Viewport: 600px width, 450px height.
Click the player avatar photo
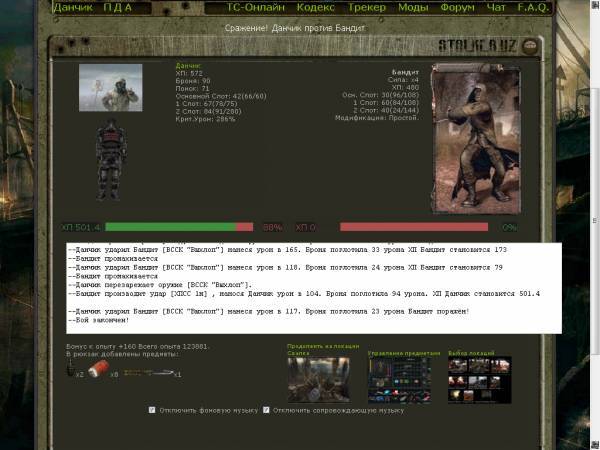[x=110, y=88]
